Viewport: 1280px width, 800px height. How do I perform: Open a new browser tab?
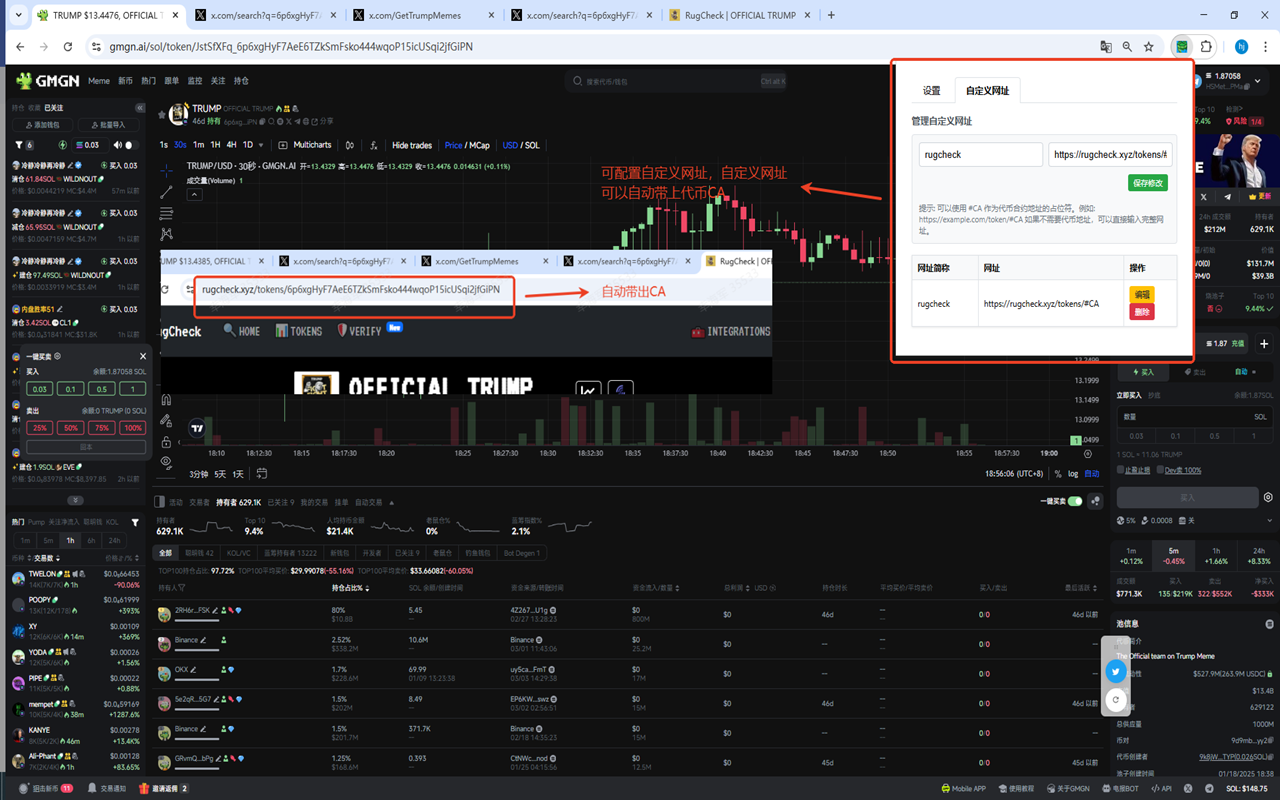click(x=831, y=15)
